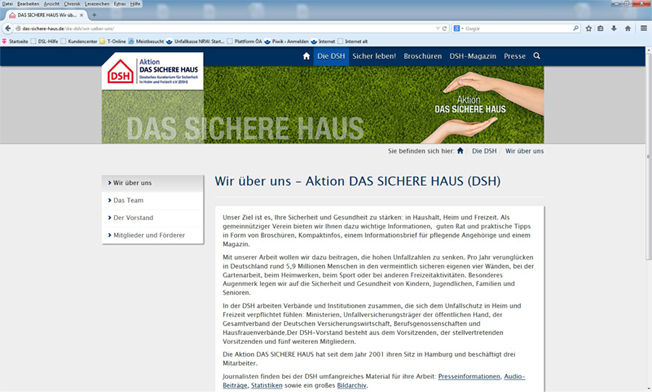The width and height of the screenshot is (652, 392).
Task: Open the Piwik Anmelden bookmark
Action: click(286, 41)
